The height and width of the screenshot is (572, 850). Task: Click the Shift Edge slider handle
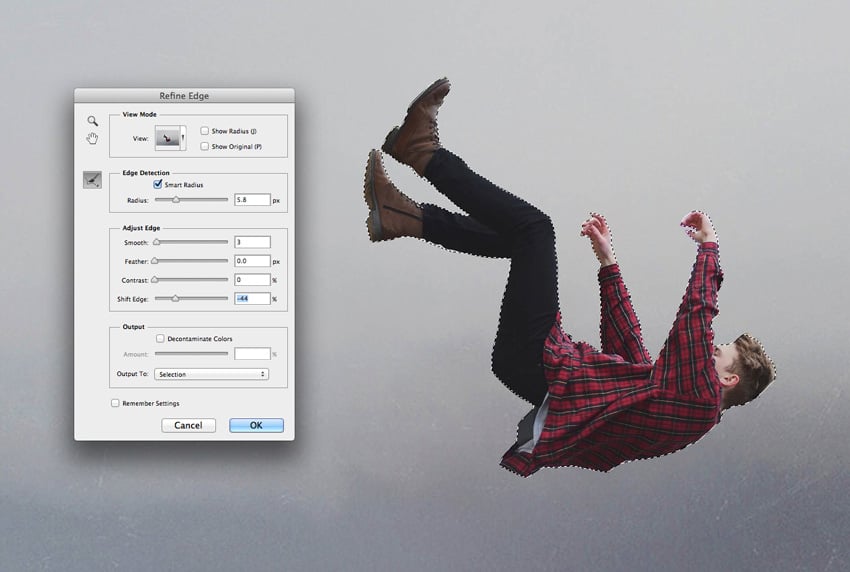coord(175,298)
